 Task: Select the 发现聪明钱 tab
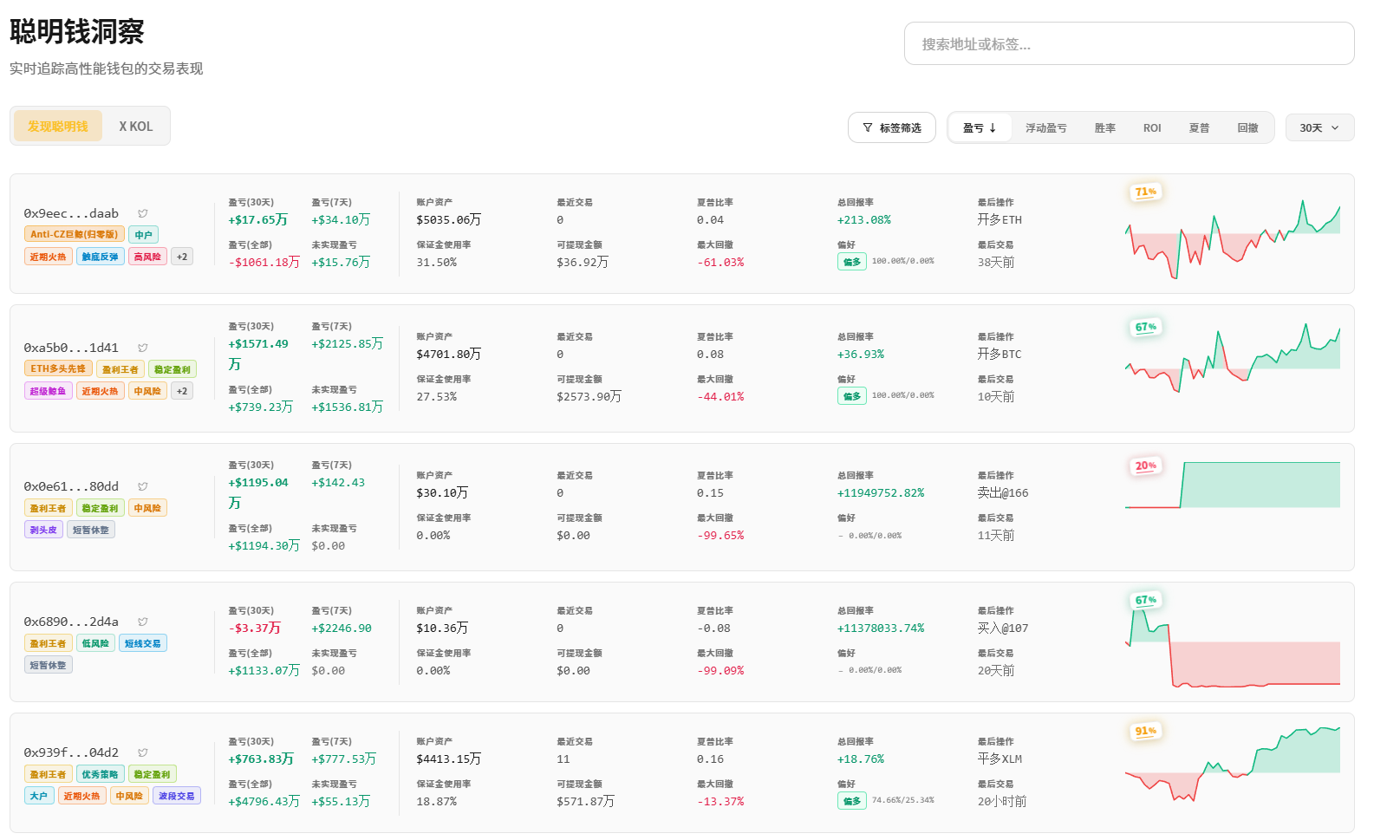(58, 127)
